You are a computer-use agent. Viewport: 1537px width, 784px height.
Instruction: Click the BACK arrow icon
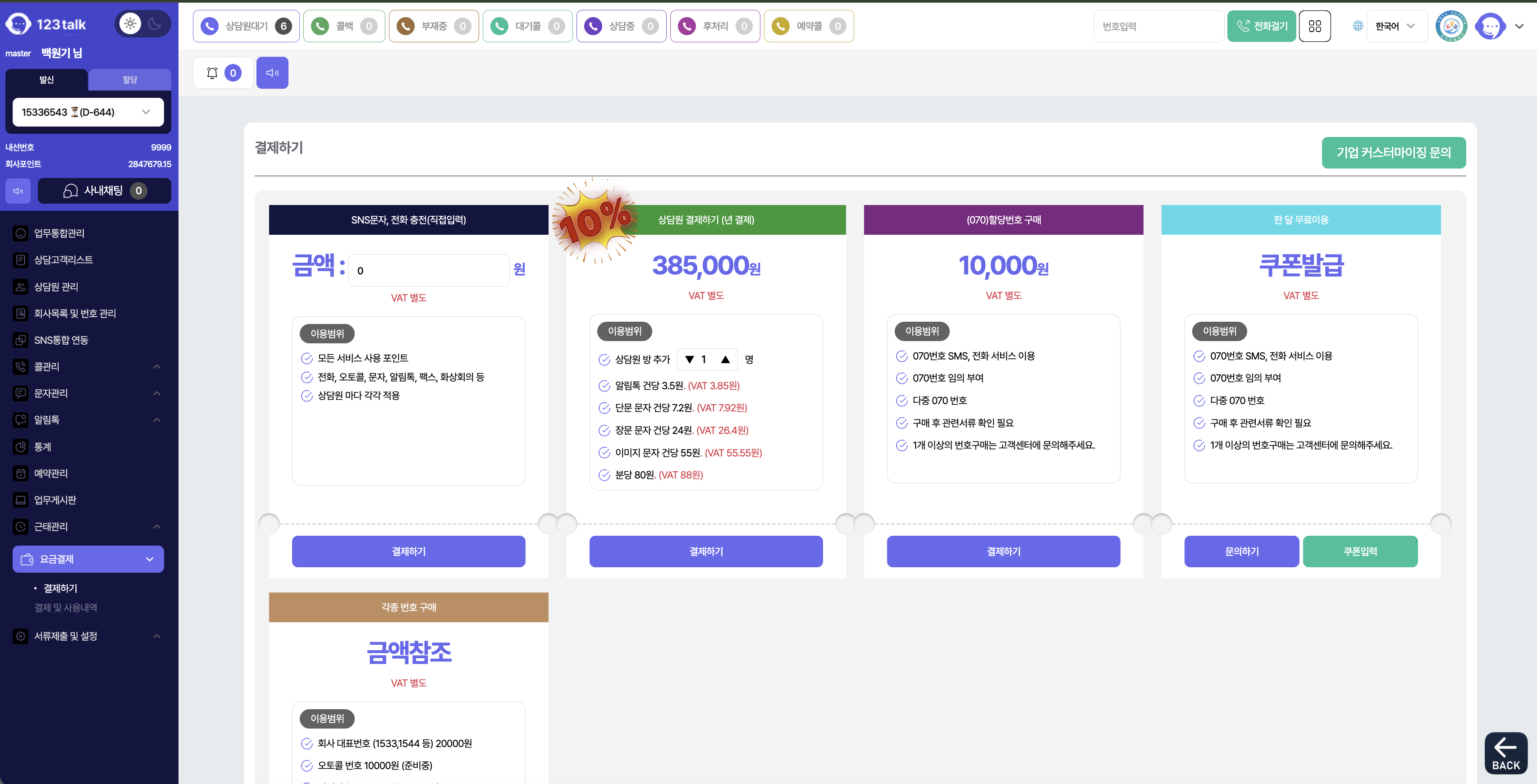1505,752
